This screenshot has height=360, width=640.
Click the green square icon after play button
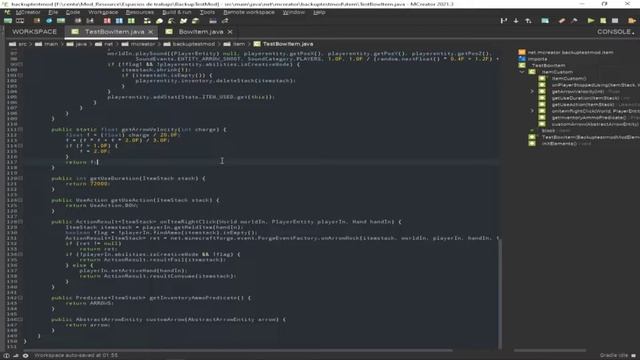tap(603, 20)
